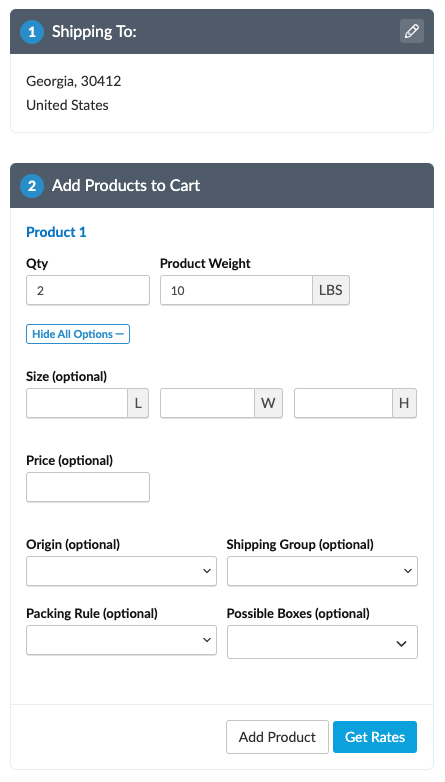Click the Georgia, 30412 address text

tap(74, 81)
